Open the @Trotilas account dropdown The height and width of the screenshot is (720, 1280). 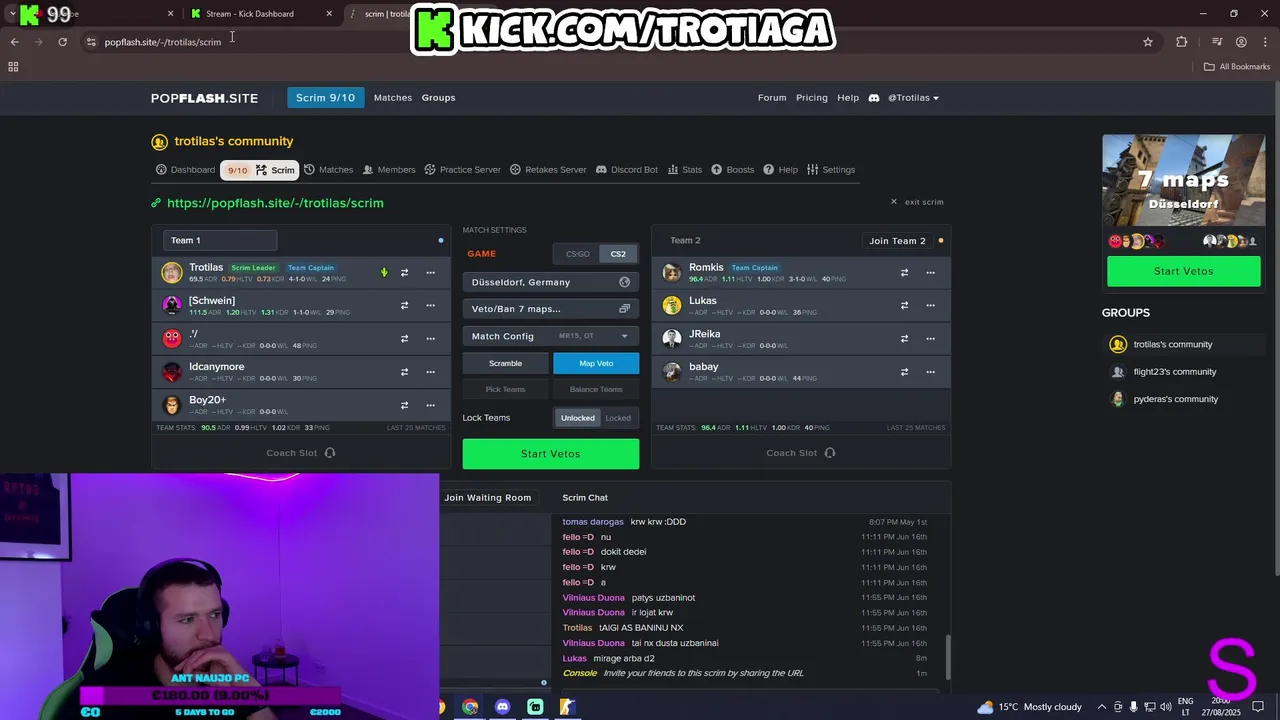tap(913, 98)
